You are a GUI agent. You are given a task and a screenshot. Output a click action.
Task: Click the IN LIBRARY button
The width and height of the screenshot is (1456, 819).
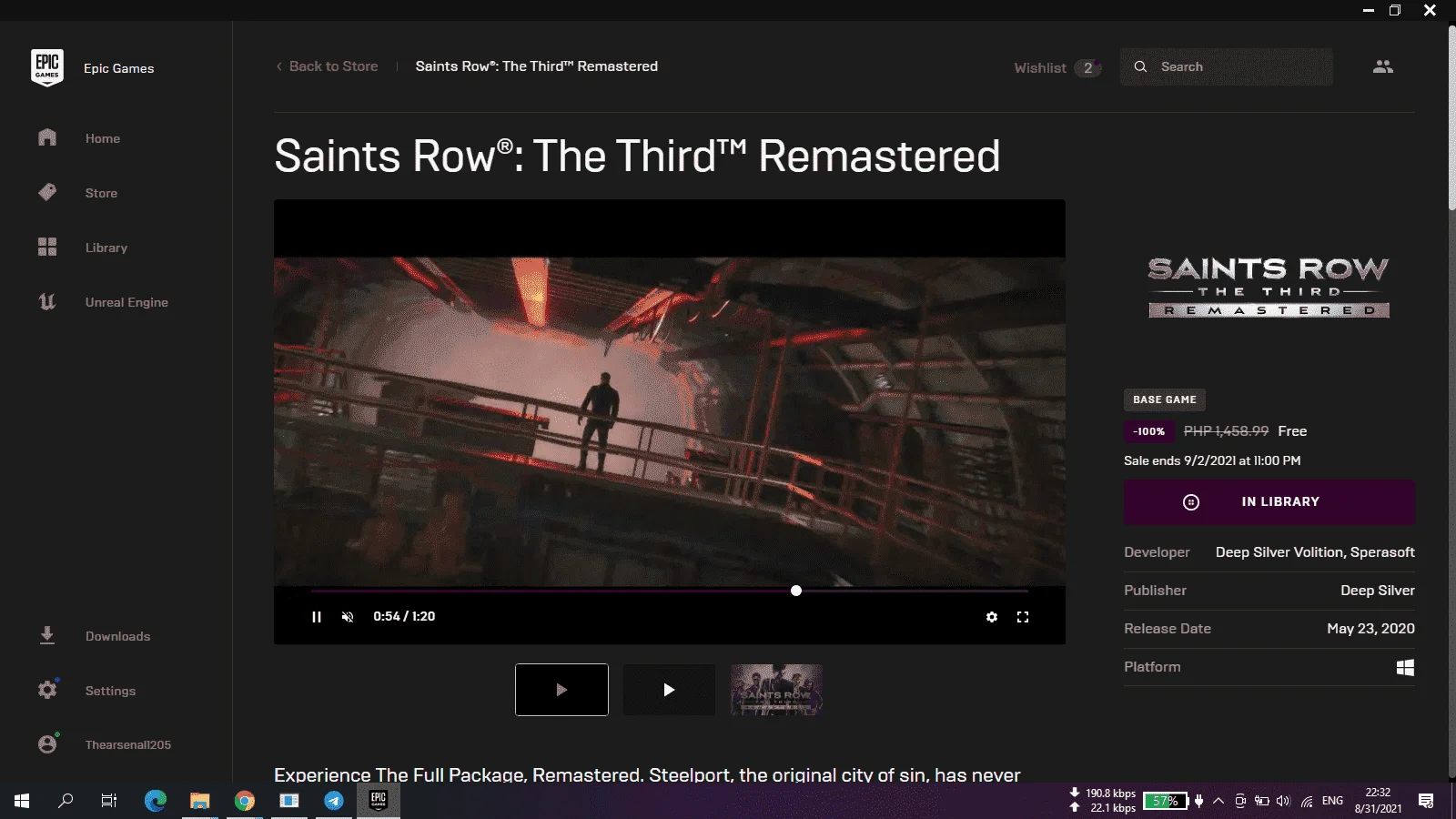(x=1269, y=501)
